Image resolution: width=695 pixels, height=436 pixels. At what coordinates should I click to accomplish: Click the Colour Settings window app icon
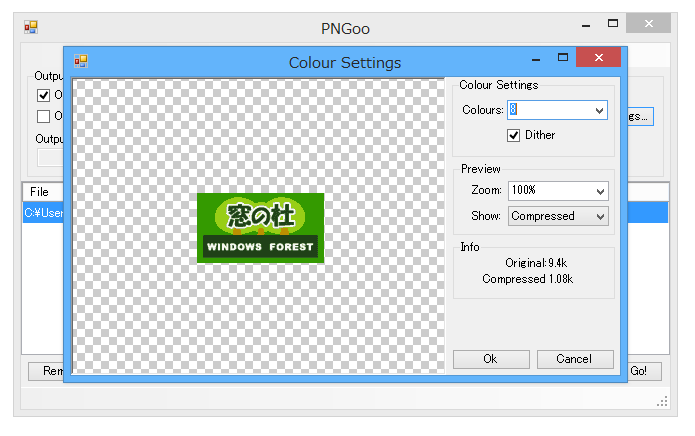pyautogui.click(x=81, y=61)
